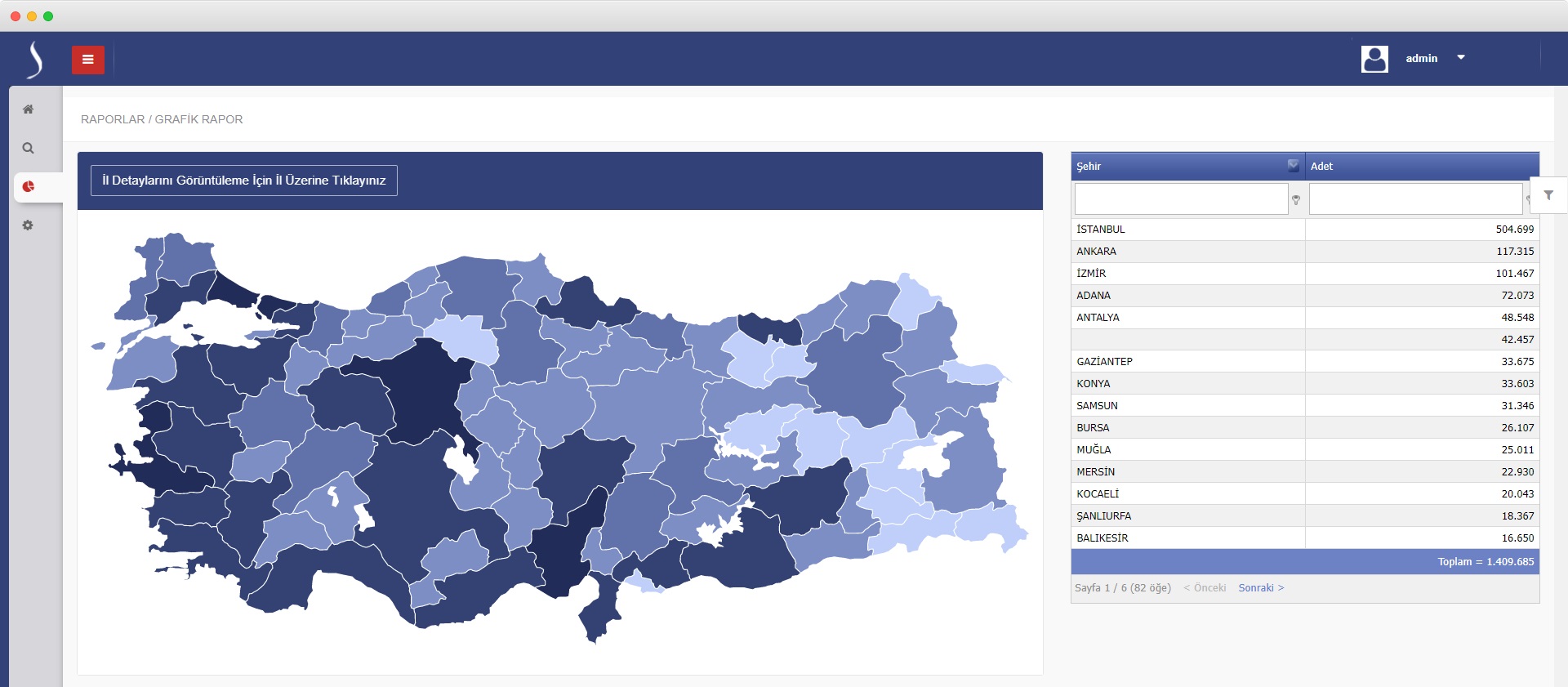Click the RAPORLAR / GRAFİK RAPOR breadcrumb

(162, 119)
